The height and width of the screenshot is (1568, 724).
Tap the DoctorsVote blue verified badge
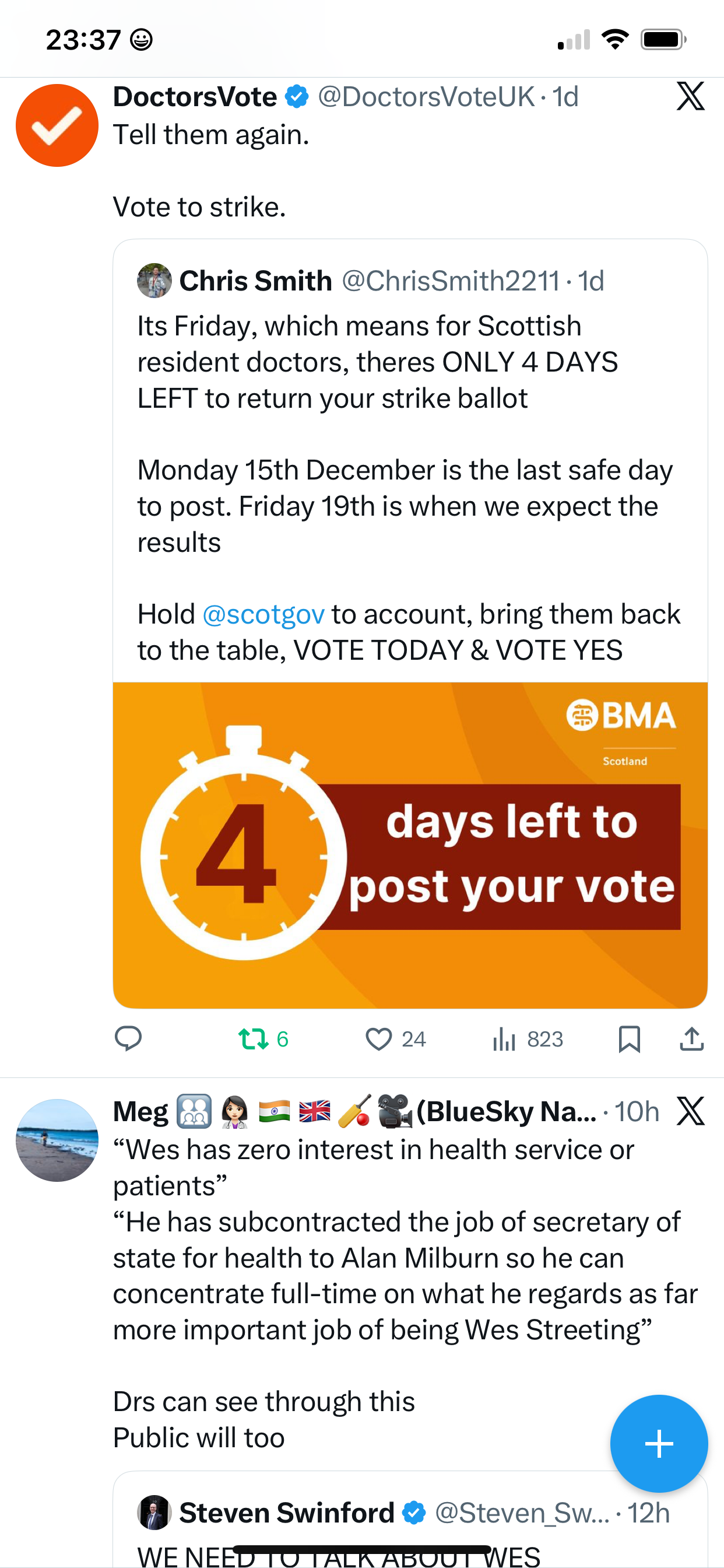point(297,97)
